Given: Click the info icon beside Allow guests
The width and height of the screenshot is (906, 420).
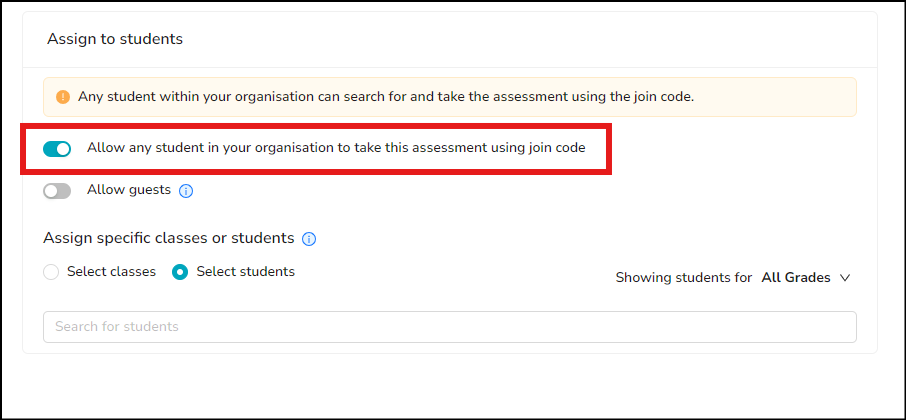Looking at the screenshot, I should pos(185,191).
